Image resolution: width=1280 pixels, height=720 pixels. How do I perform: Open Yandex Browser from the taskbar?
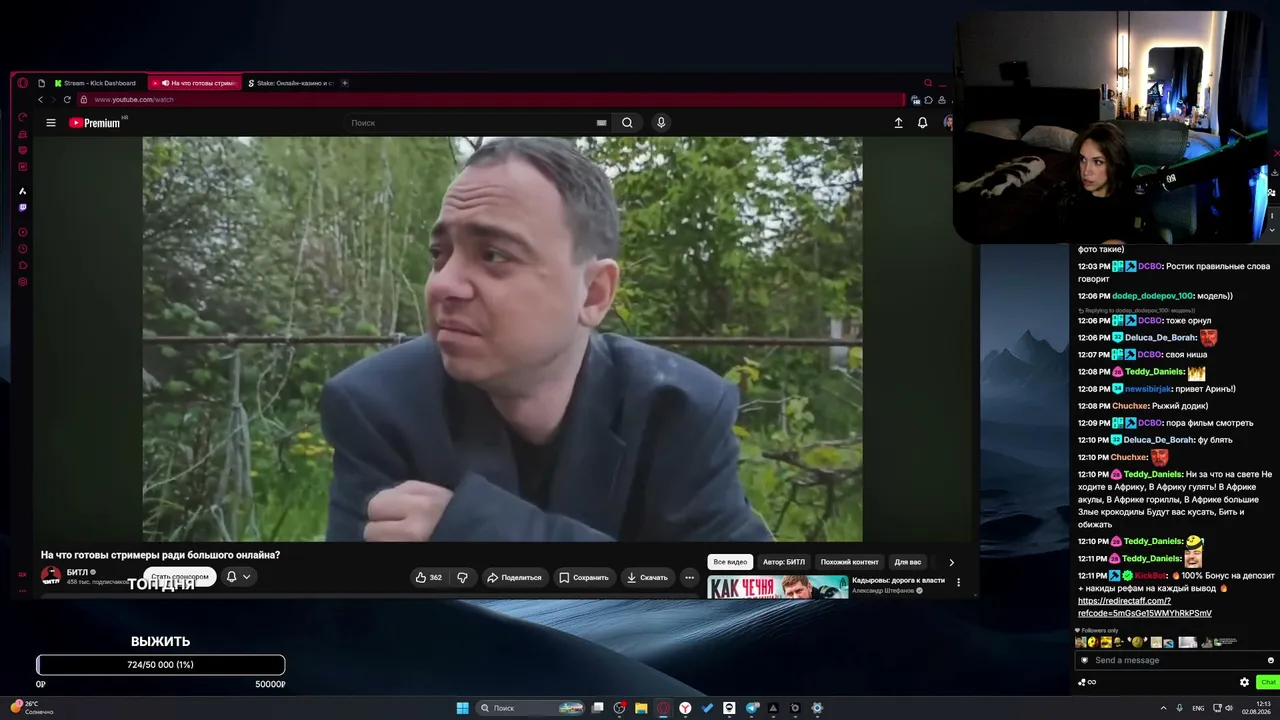pyautogui.click(x=685, y=708)
